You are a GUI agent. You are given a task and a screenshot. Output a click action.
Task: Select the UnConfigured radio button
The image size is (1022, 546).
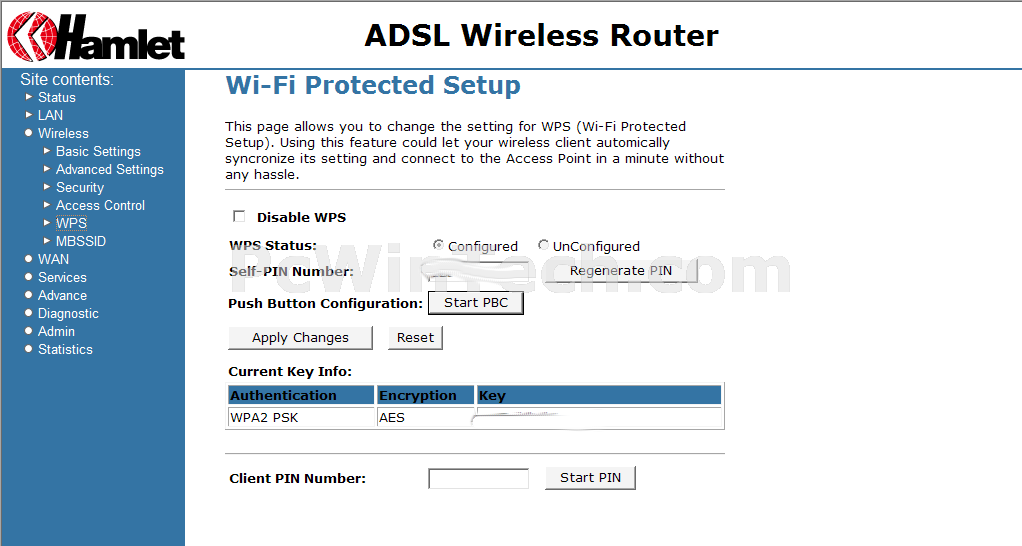543,245
